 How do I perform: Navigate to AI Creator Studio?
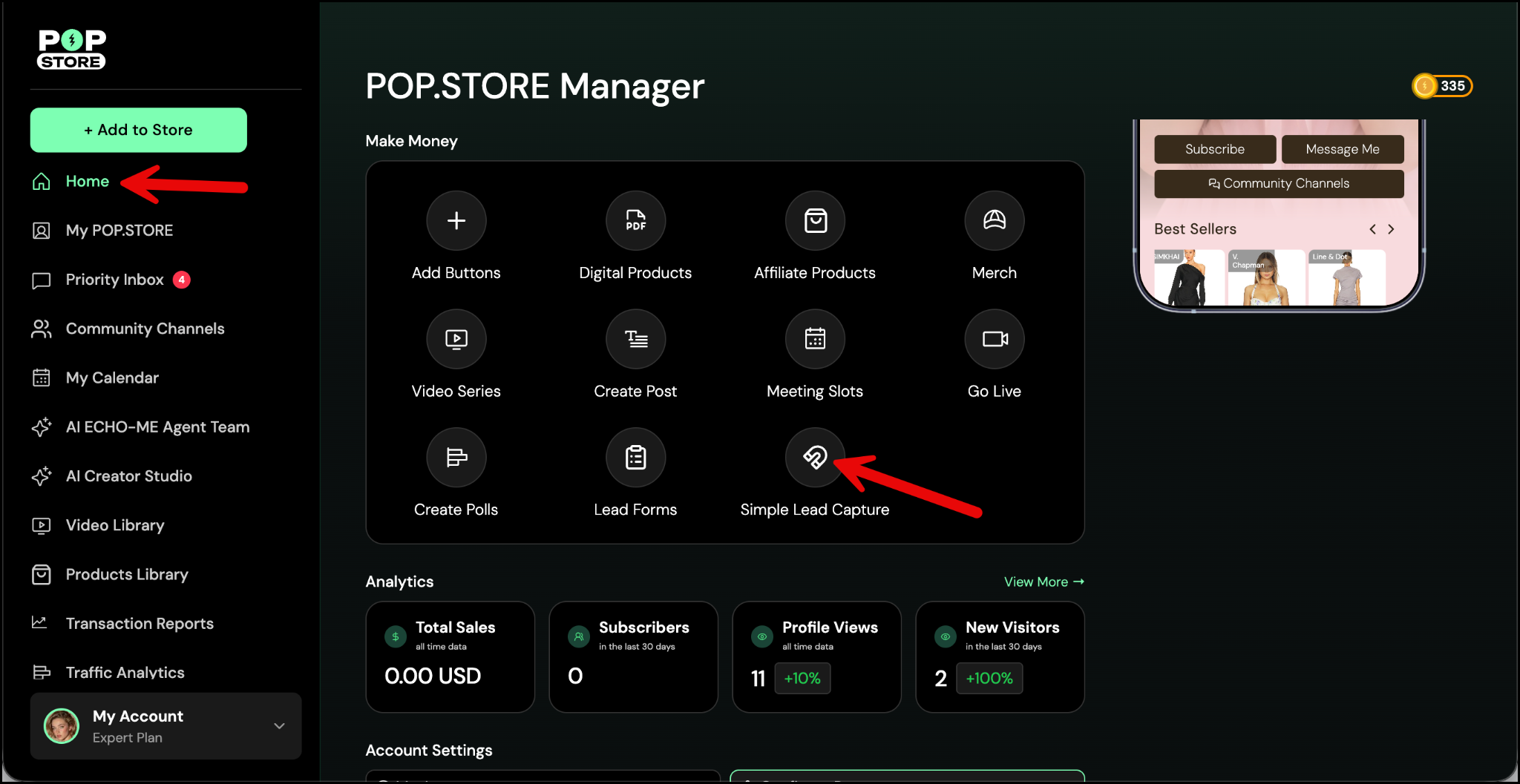[x=128, y=476]
